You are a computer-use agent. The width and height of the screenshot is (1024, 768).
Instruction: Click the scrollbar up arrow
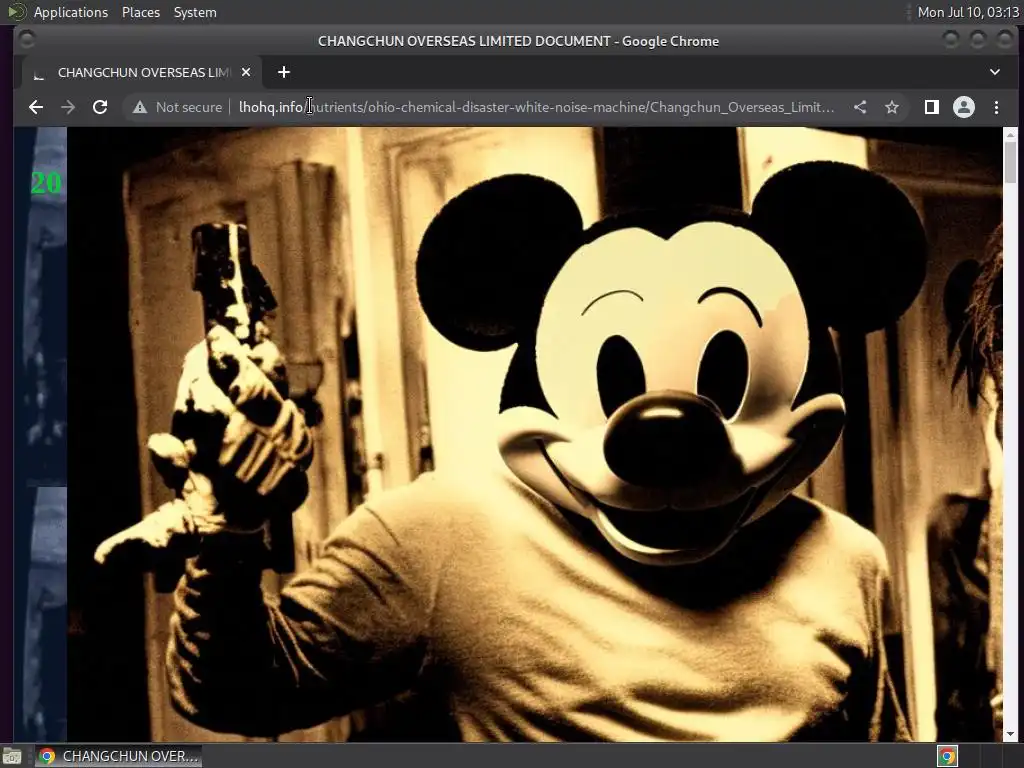point(1010,135)
